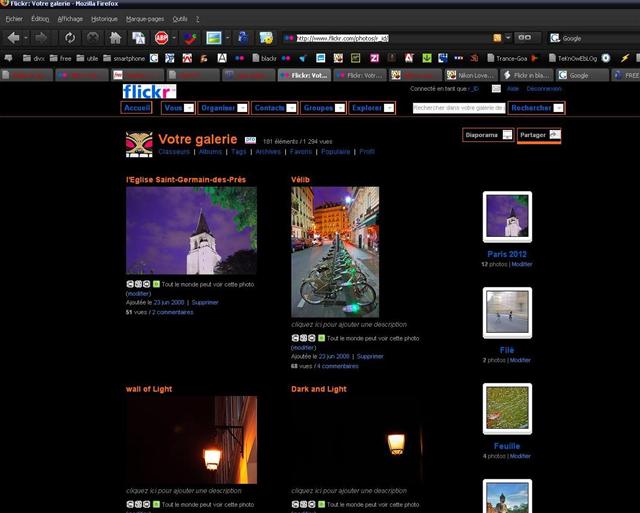Click the green privacy icon under l'Eglise photo

156,284
